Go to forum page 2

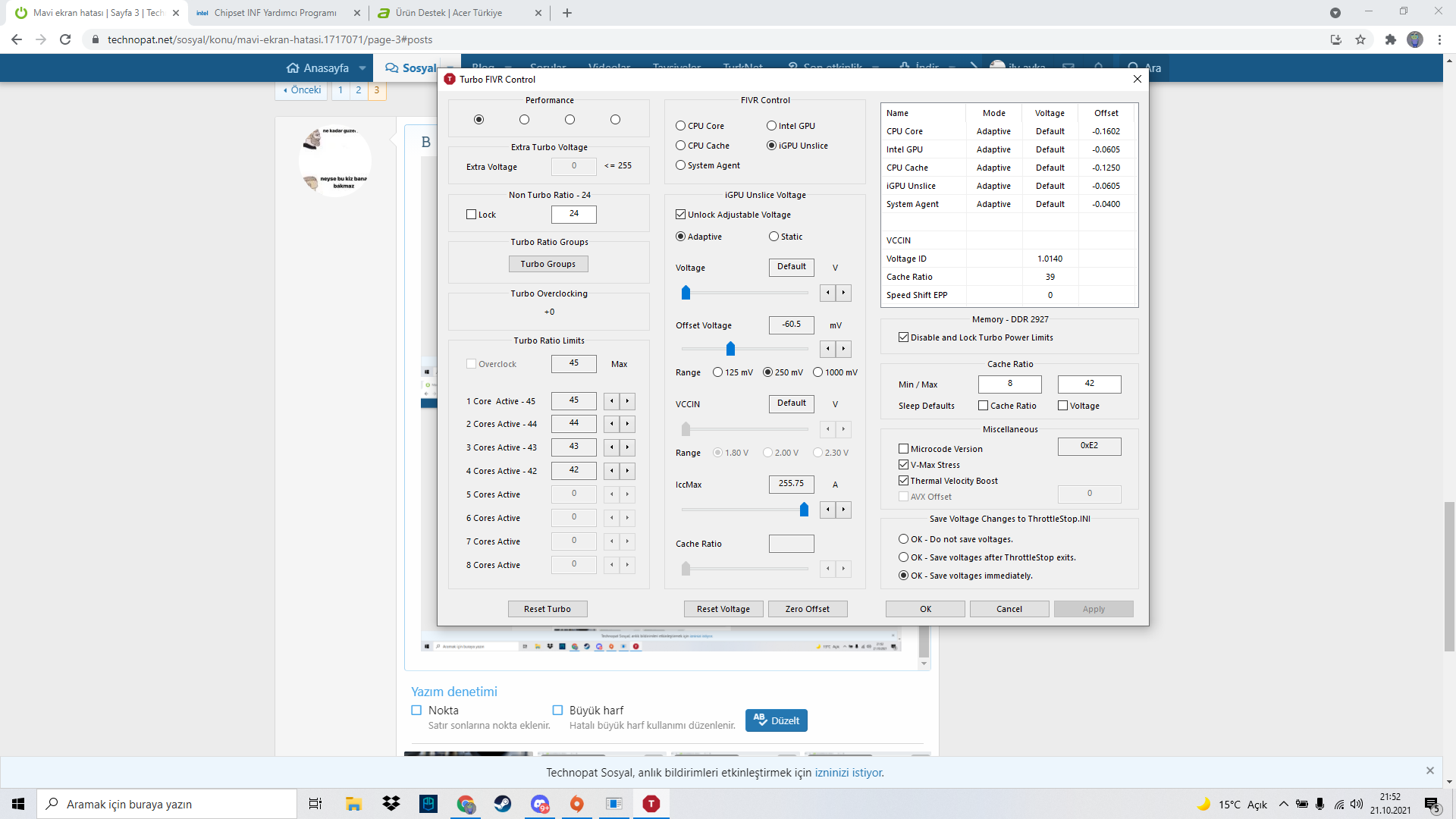click(x=359, y=89)
